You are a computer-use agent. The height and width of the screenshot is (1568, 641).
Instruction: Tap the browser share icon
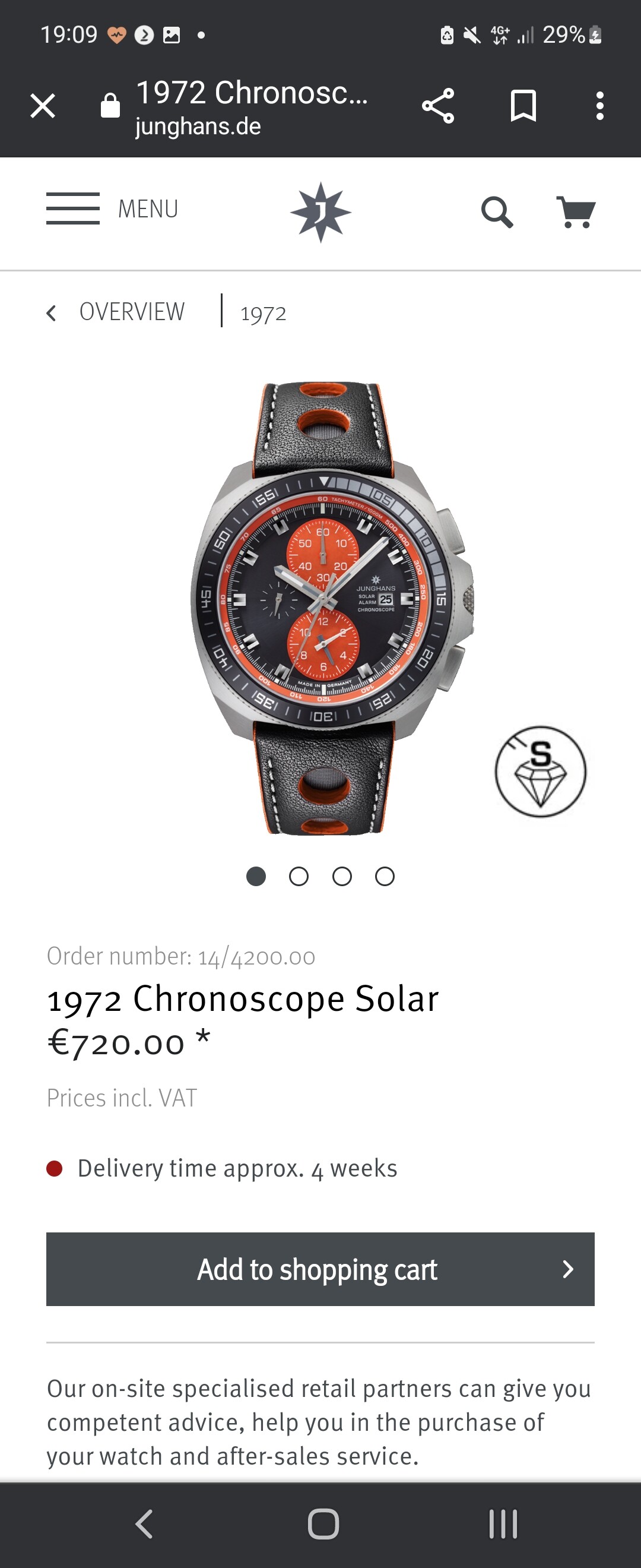(438, 106)
